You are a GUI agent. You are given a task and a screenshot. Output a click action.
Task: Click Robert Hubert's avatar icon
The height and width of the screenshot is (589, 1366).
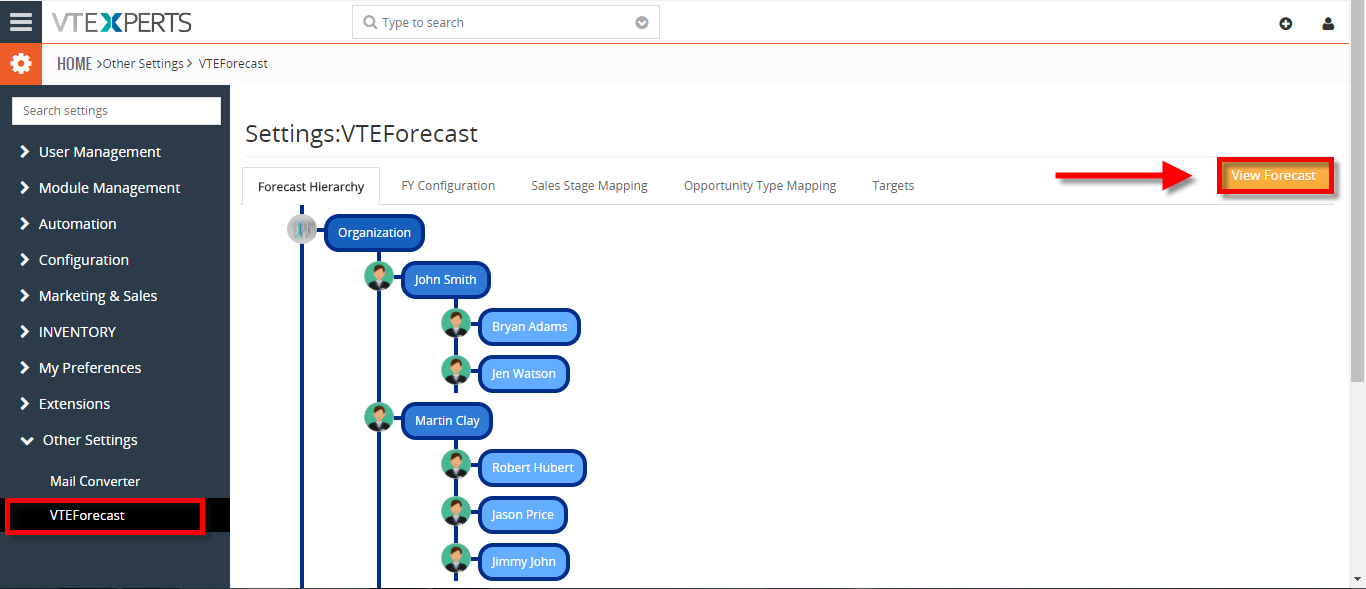pyautogui.click(x=456, y=464)
